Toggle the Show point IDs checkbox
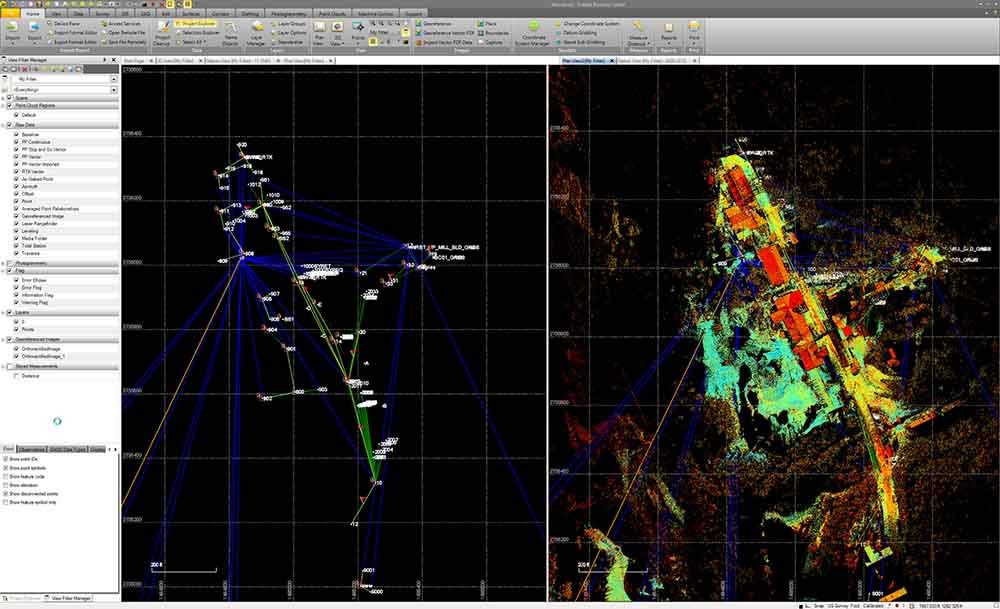The image size is (1000, 609). (5, 458)
